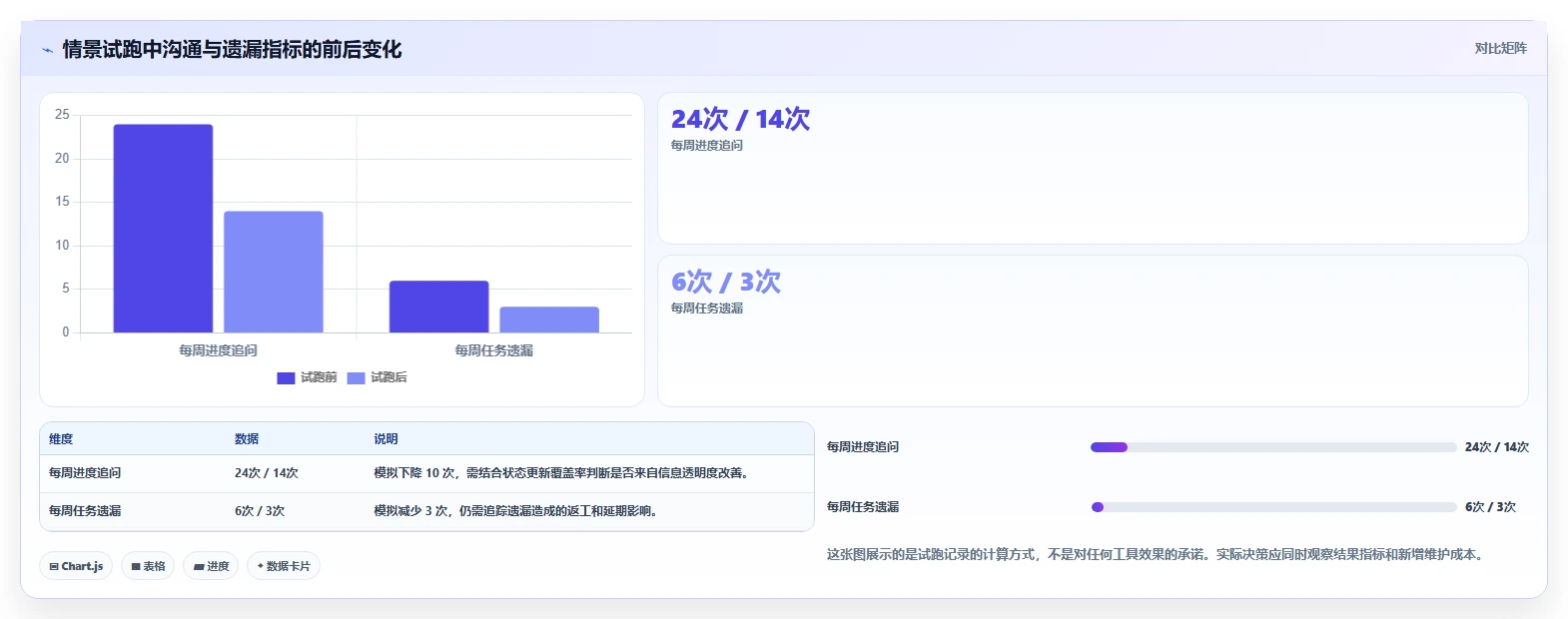The image size is (1568, 619).
Task: Select the 6次 / 3次 data card
Action: pos(1093,330)
